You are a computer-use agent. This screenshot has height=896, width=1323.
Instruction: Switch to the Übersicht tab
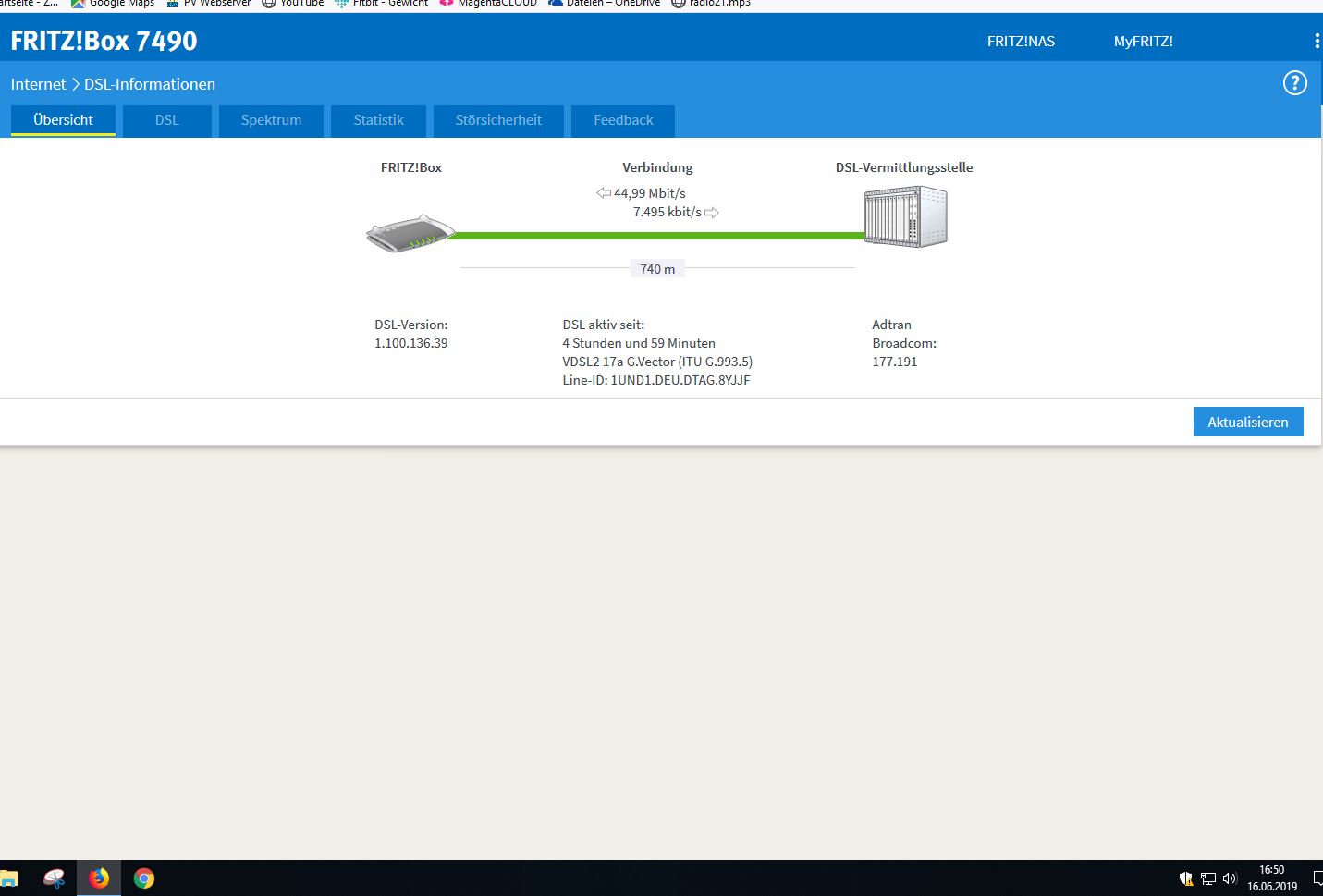pos(63,120)
